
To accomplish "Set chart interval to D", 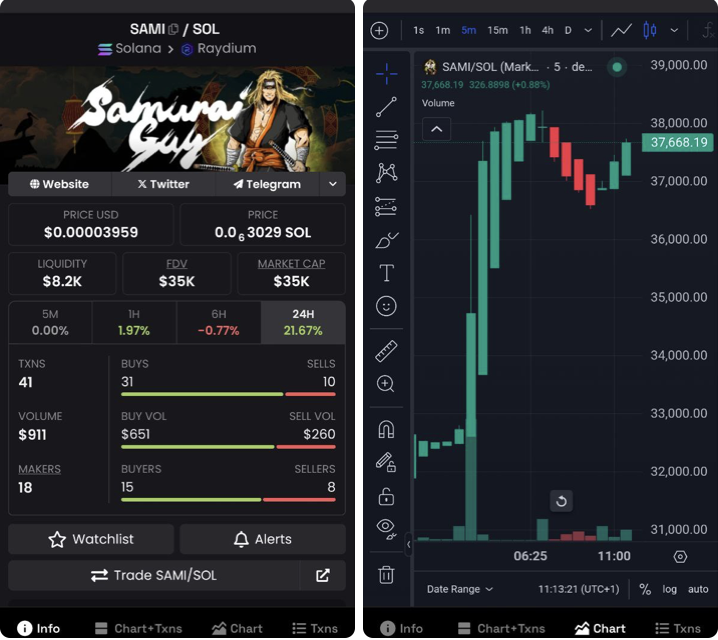I will coord(568,30).
